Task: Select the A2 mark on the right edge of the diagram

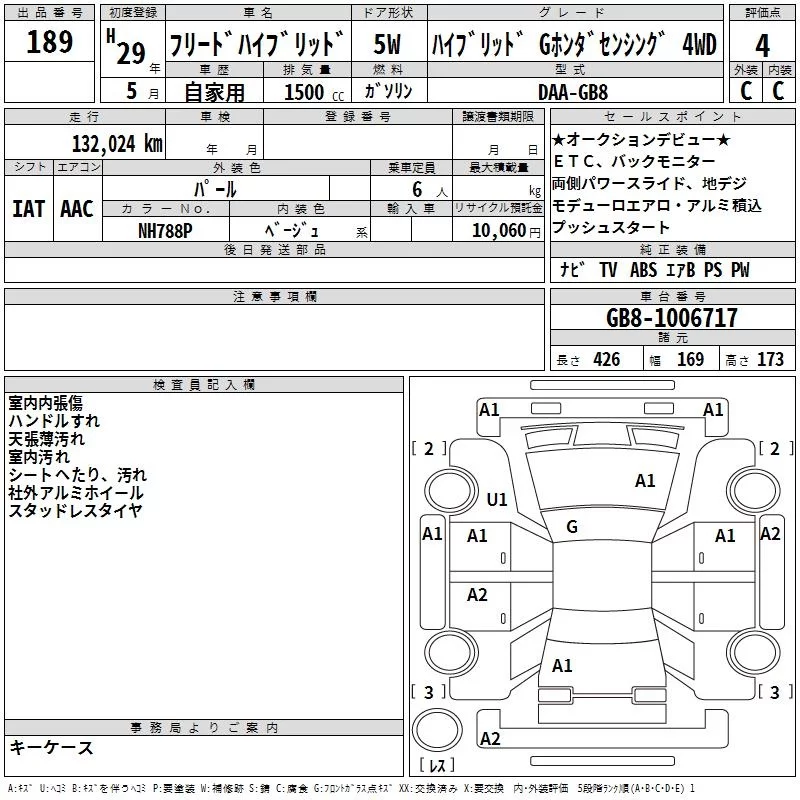Action: (770, 534)
